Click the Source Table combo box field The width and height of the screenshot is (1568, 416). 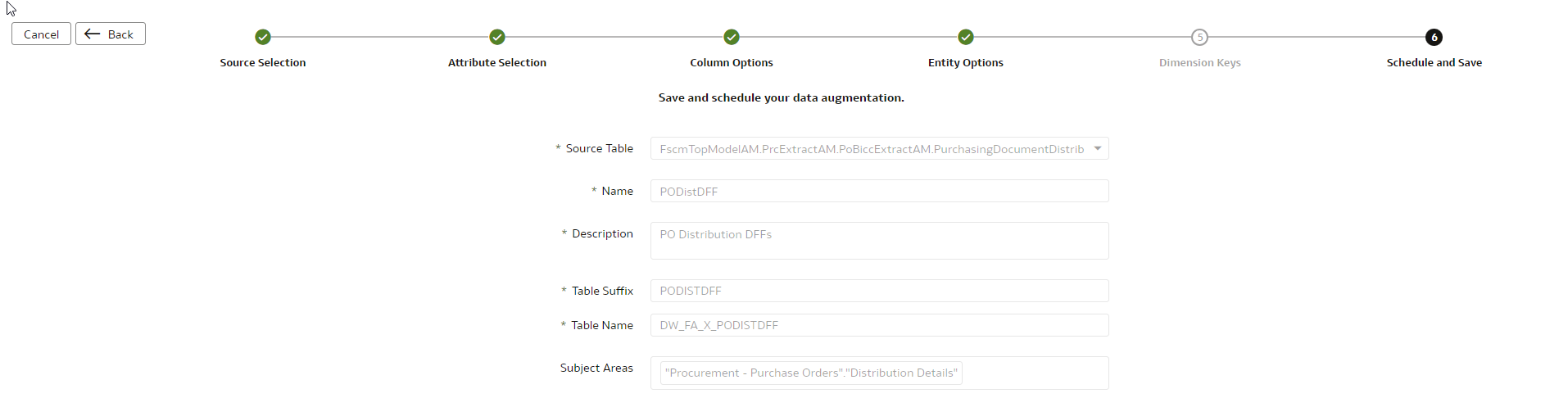pos(871,149)
